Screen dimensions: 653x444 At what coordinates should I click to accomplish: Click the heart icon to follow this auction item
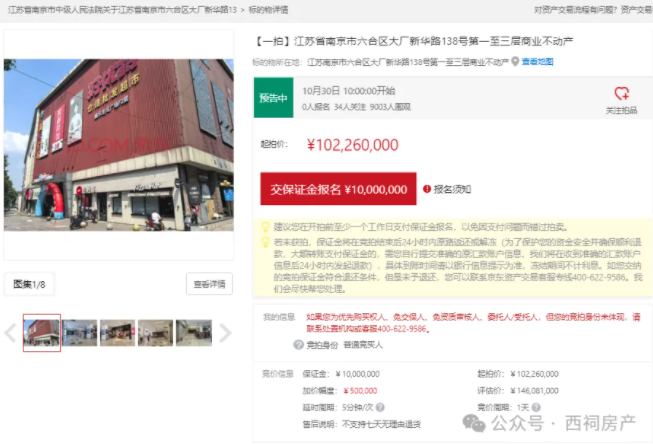(621, 93)
